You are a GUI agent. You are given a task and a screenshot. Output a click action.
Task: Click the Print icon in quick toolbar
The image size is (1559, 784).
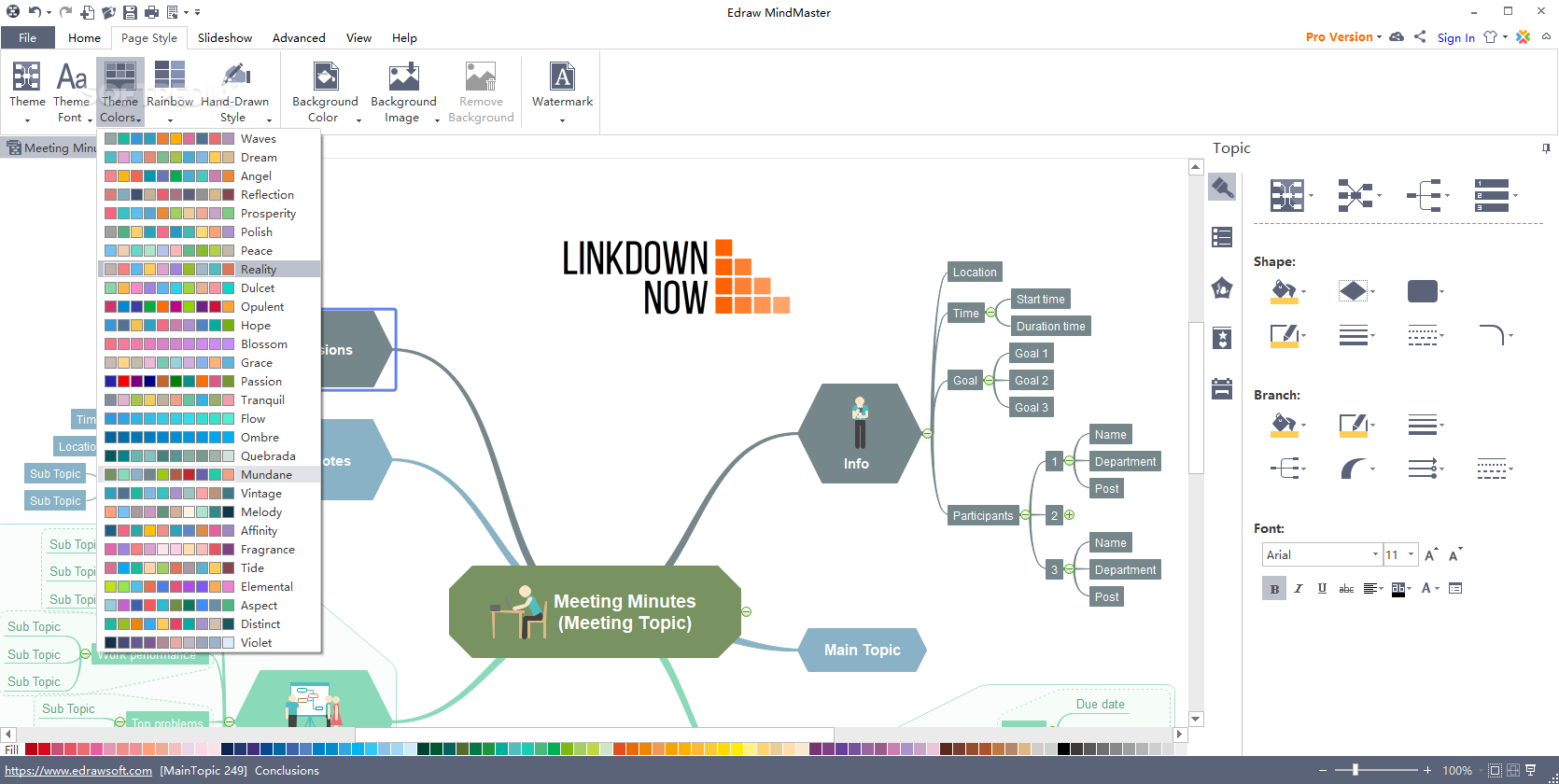click(x=151, y=12)
